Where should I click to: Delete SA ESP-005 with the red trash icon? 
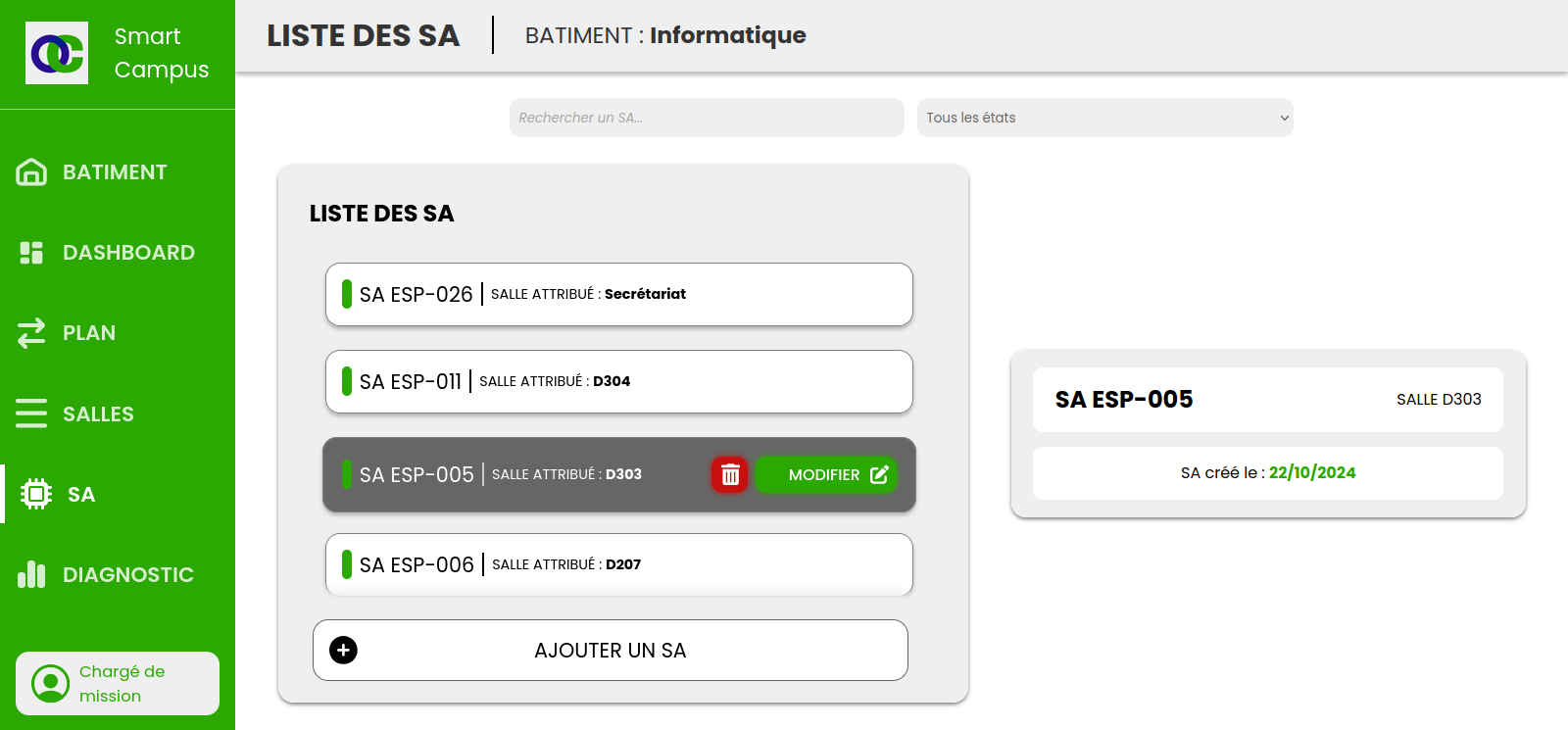(730, 475)
